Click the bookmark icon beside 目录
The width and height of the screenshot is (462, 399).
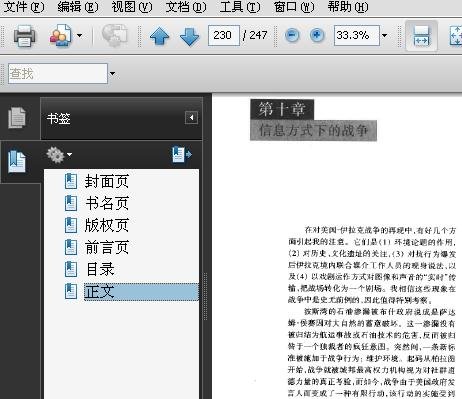71,269
